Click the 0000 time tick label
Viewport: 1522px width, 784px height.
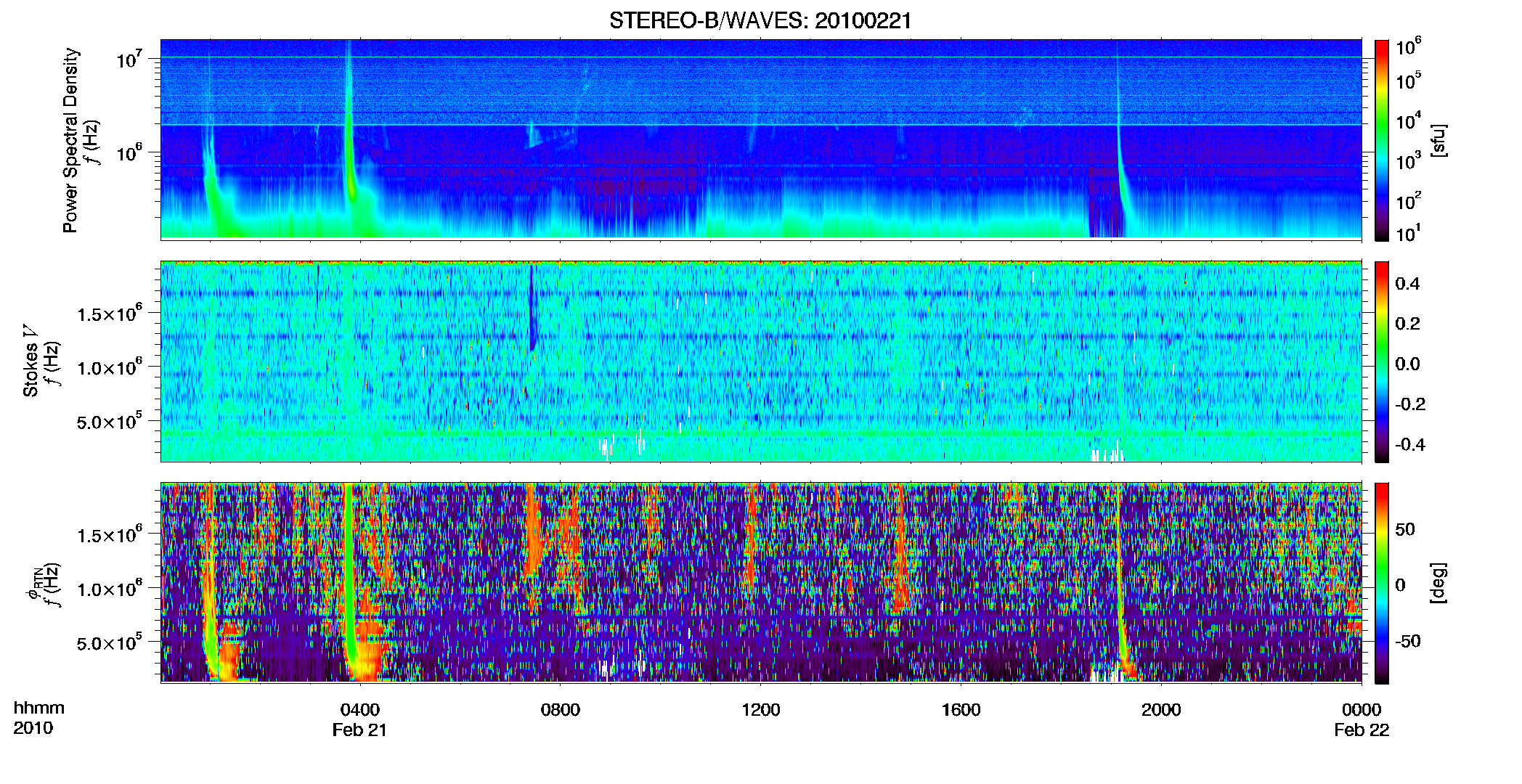pos(1362,710)
